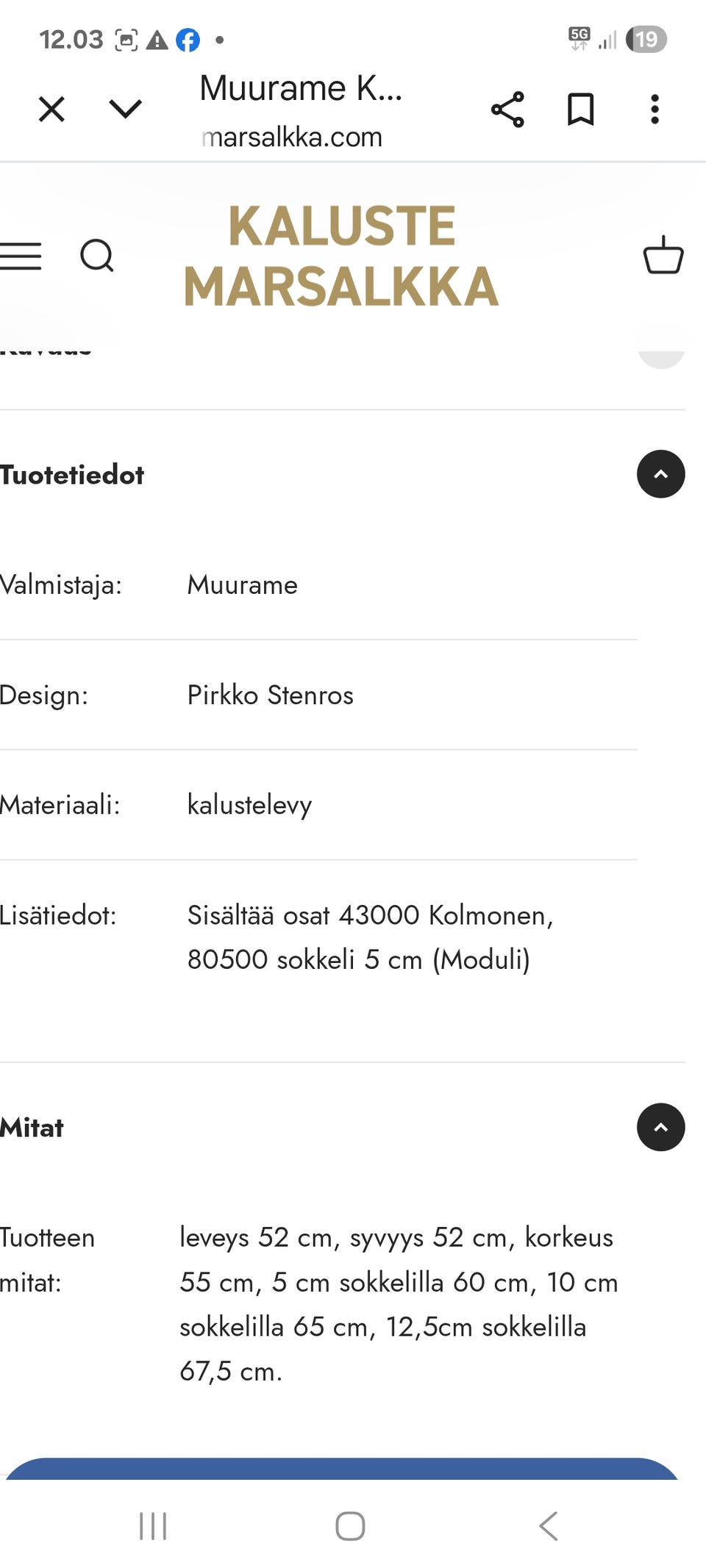
Task: Bookmark the Muurame product page
Action: pyautogui.click(x=580, y=109)
